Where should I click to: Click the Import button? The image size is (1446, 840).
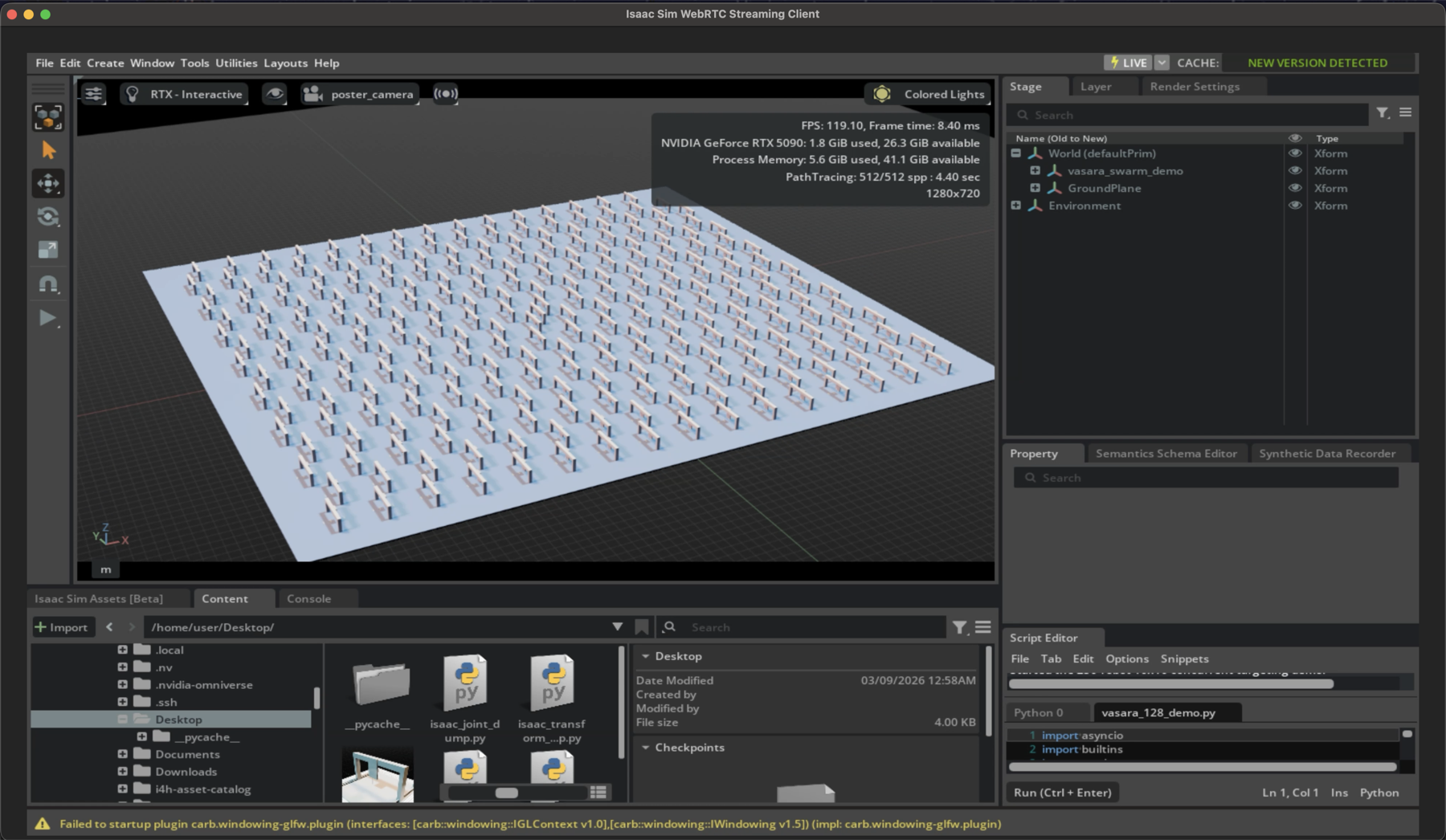[x=62, y=627]
